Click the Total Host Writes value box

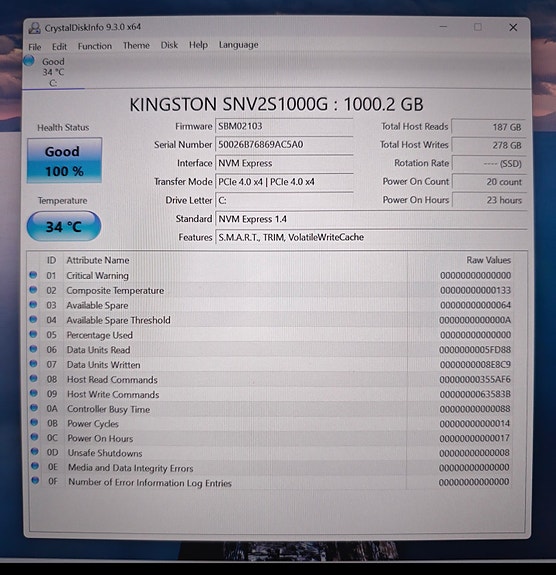(489, 145)
